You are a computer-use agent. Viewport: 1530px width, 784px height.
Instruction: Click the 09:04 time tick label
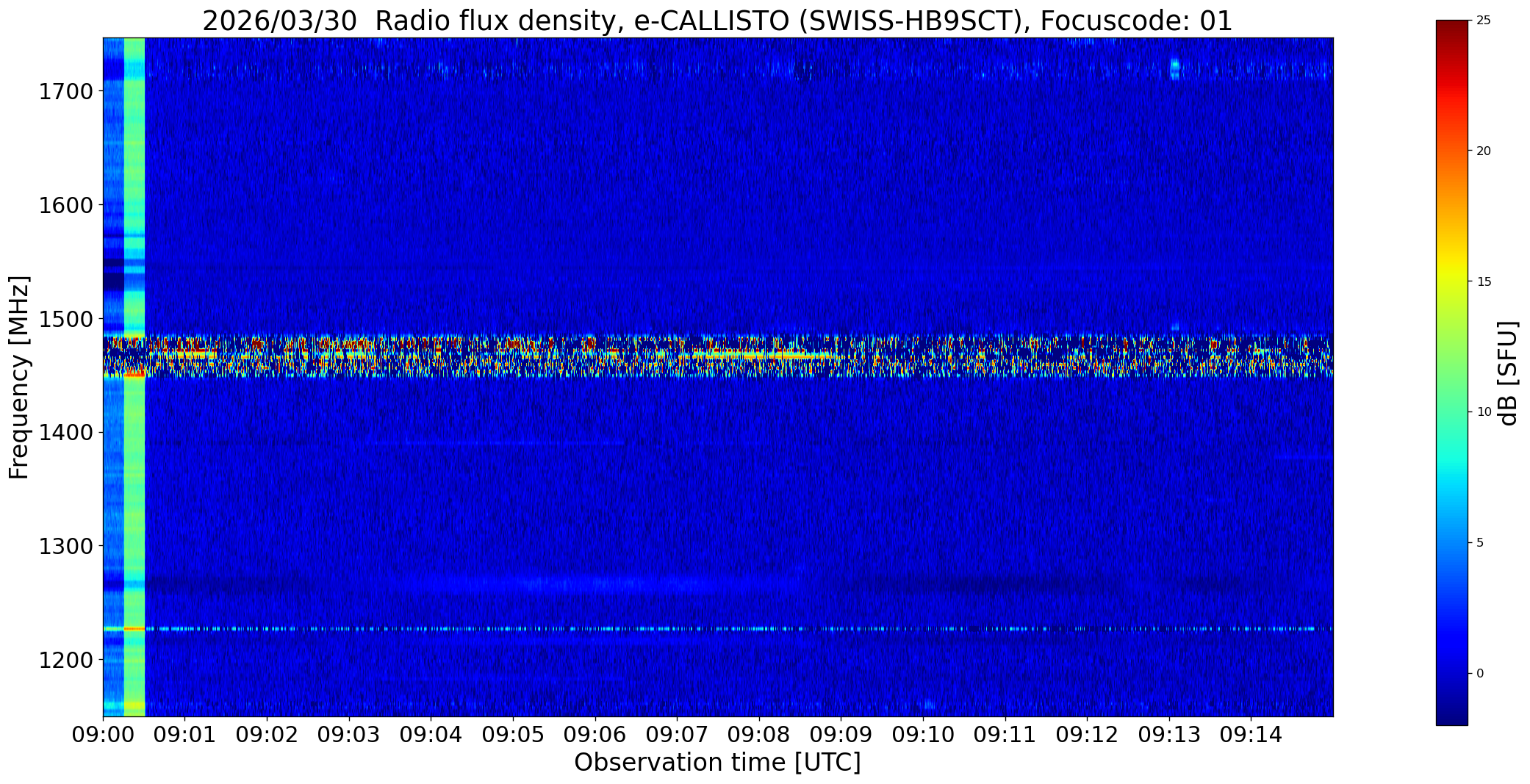tap(431, 735)
